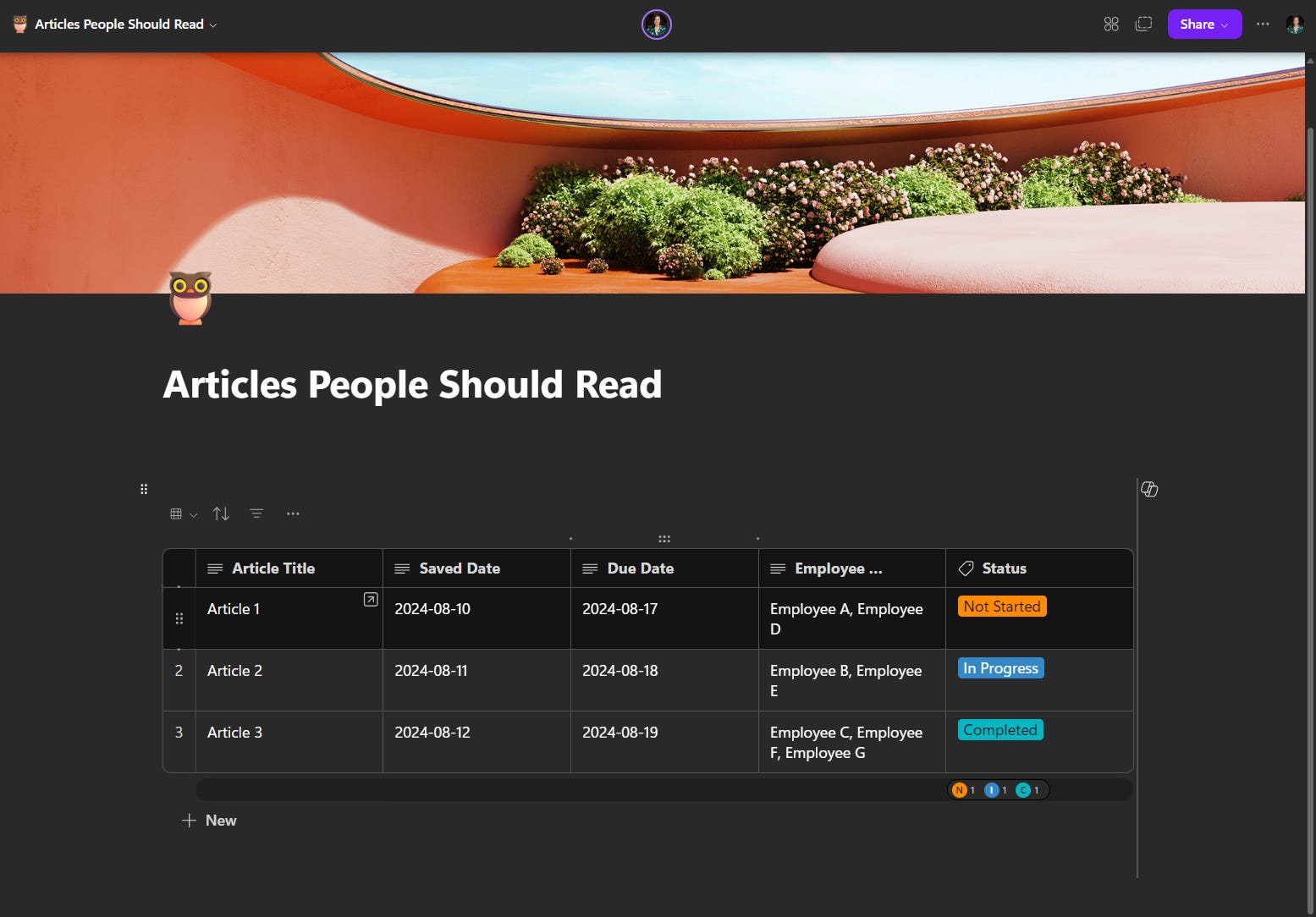Click the large owl page icon
This screenshot has height=917, width=1316.
coord(190,298)
